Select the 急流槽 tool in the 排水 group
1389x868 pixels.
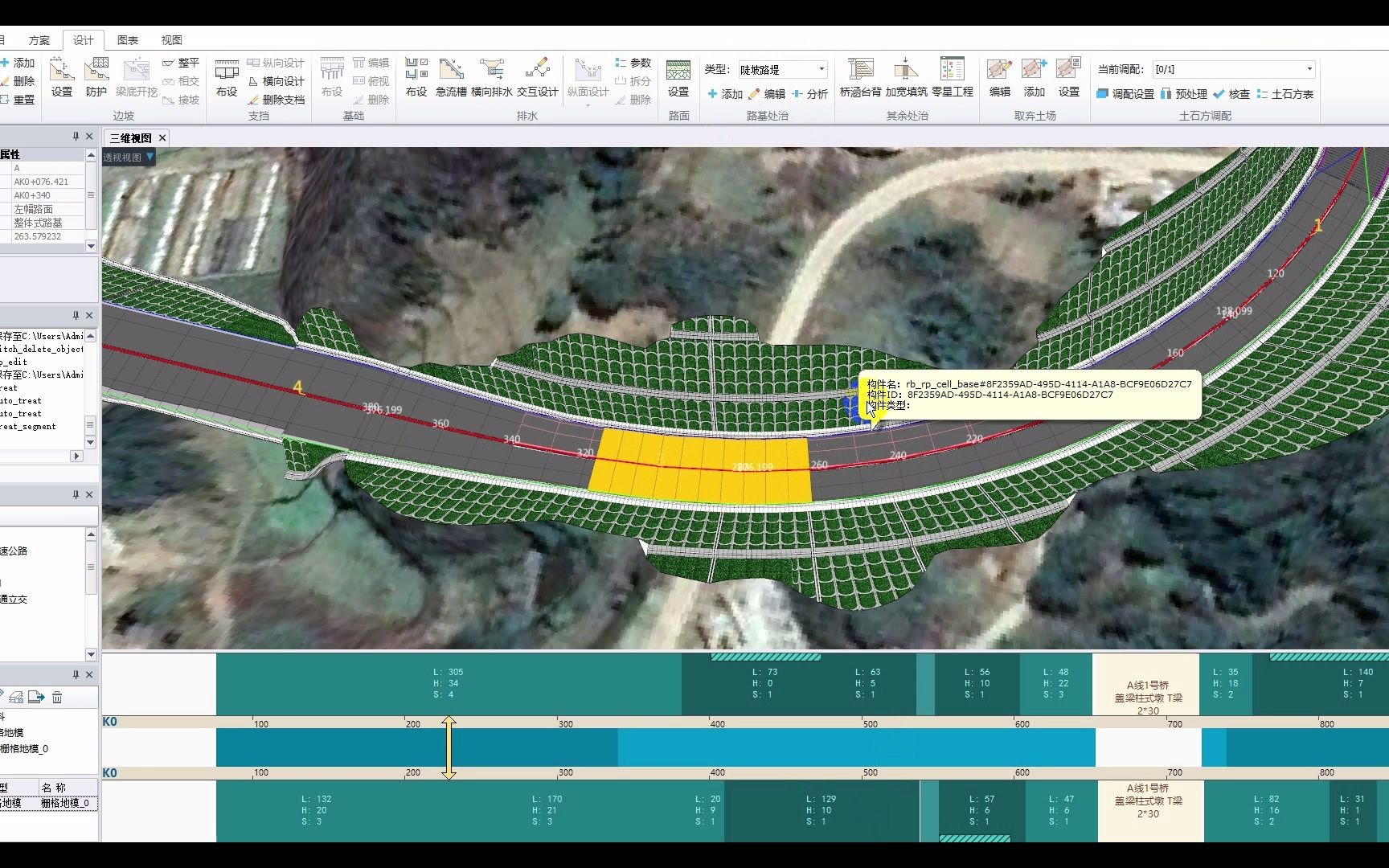450,76
